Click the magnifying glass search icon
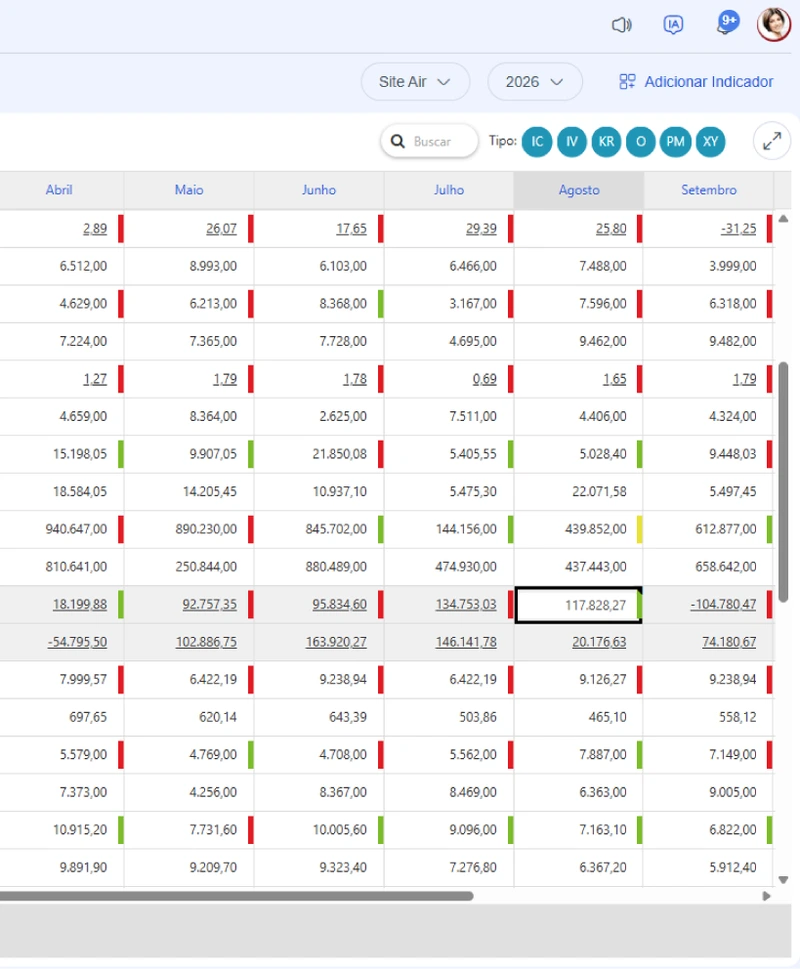800x969 pixels. pos(398,142)
